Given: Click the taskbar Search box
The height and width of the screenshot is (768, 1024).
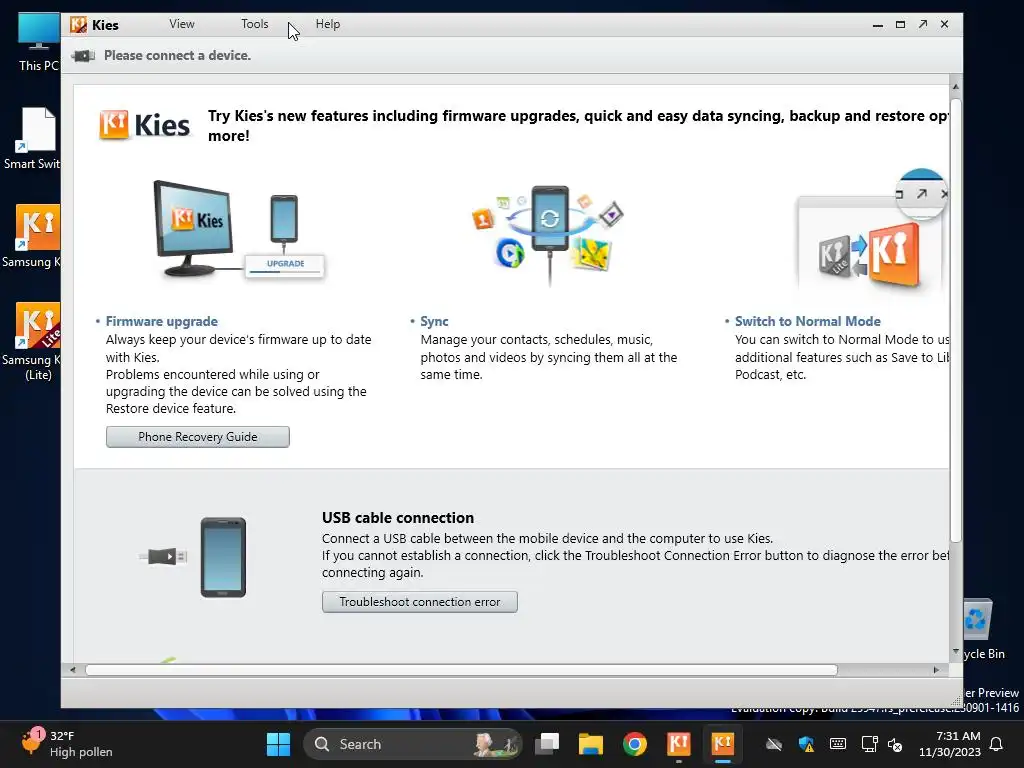Looking at the screenshot, I should 413,744.
